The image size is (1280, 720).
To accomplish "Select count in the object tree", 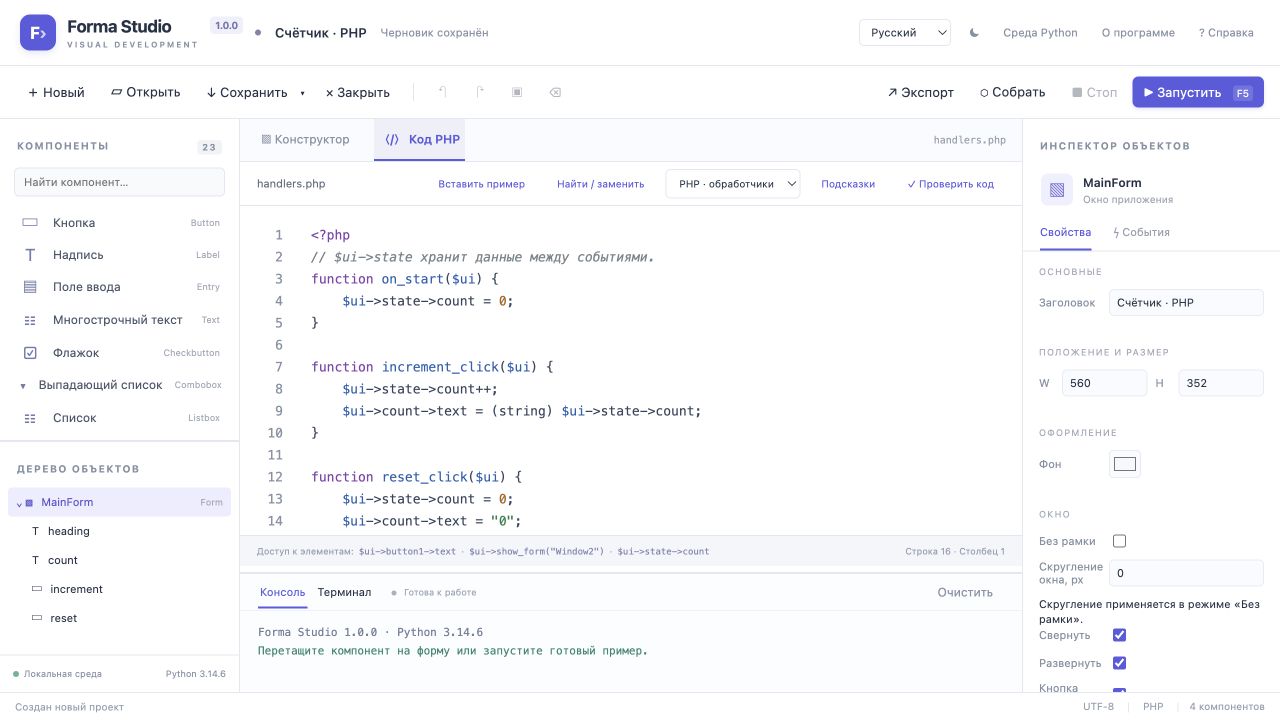I will click(120, 560).
